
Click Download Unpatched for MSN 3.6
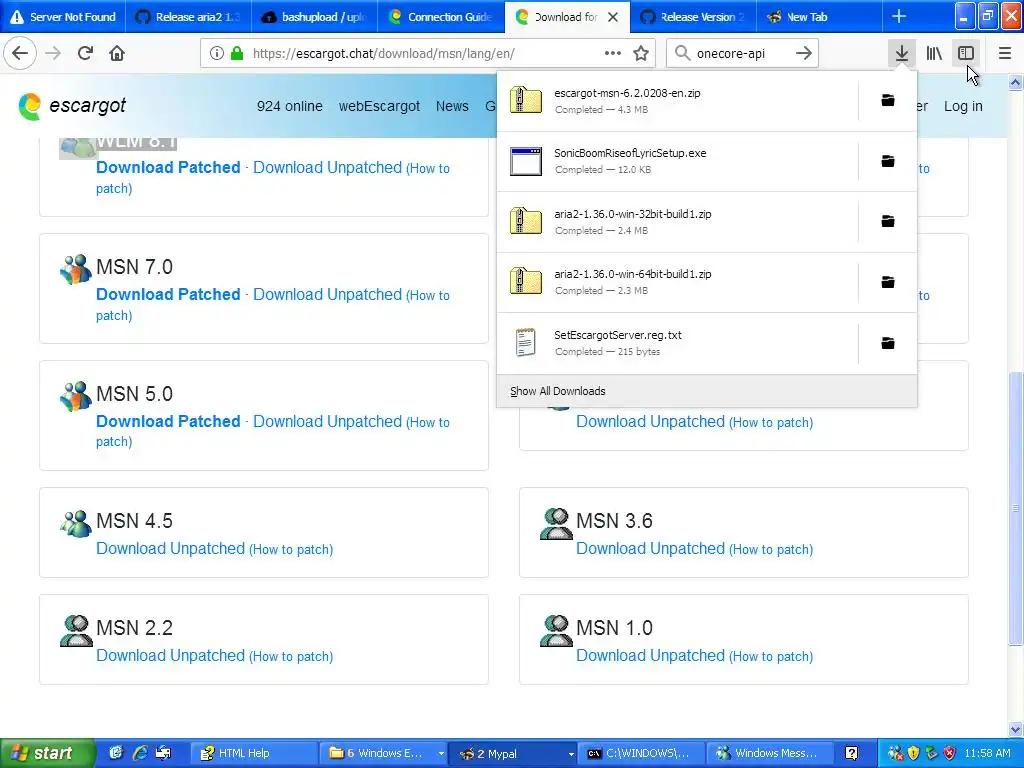650,549
